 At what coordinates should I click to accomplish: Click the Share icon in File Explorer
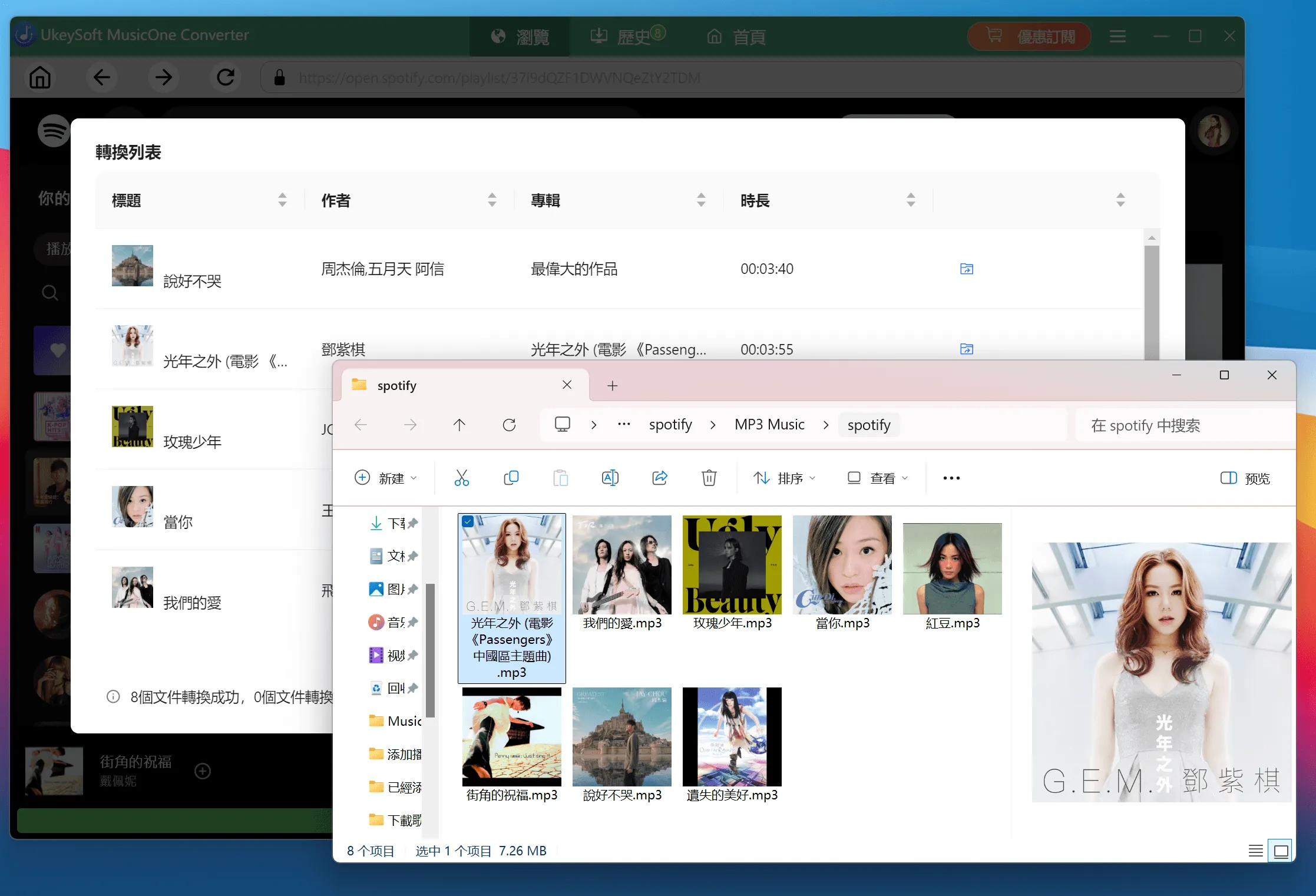(660, 478)
